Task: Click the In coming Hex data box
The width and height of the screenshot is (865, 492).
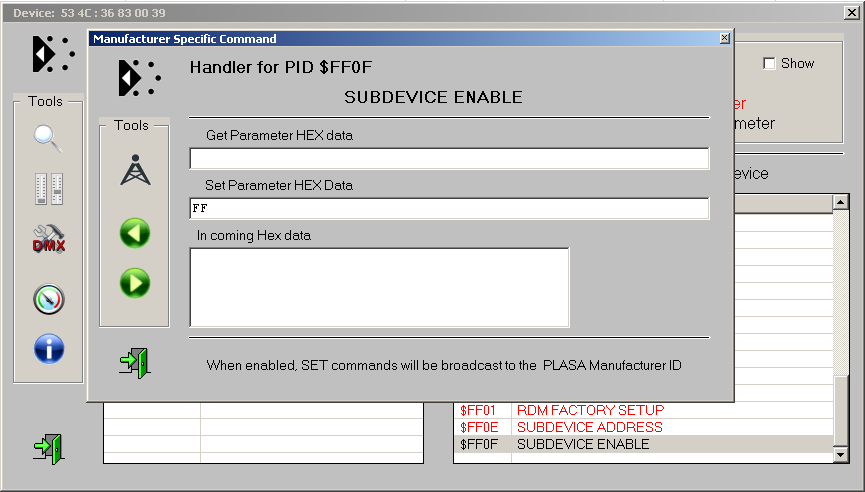Action: [x=379, y=287]
